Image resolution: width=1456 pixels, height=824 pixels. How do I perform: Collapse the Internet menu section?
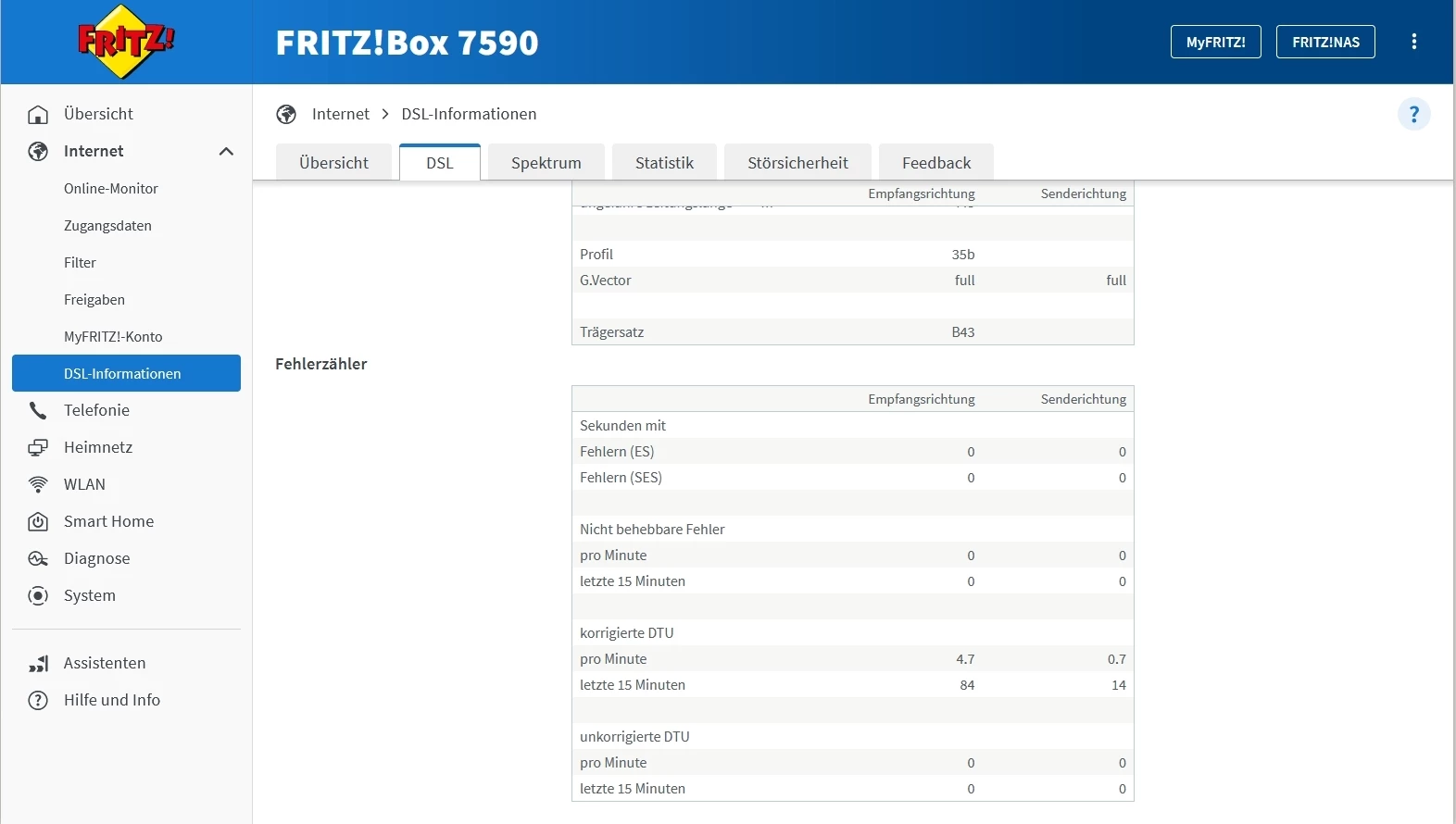click(226, 151)
